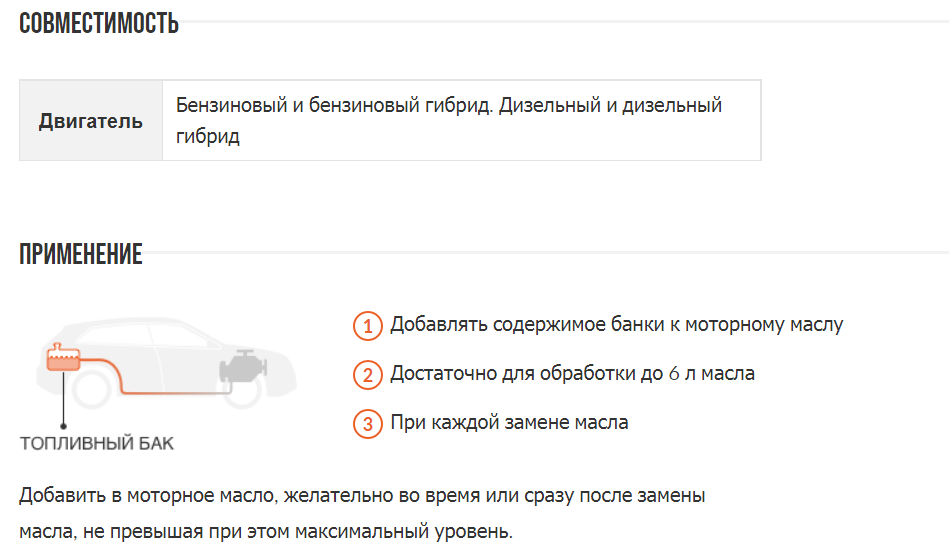The width and height of the screenshot is (949, 559).
Task: Click the СОВМЕСТИМОСТЬ section heading
Action: (99, 23)
